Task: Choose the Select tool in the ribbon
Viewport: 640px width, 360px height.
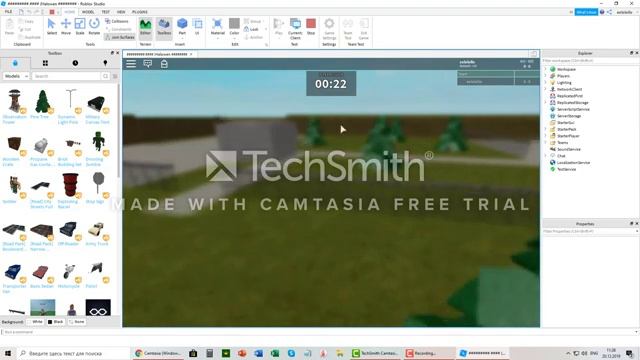Action: point(52,27)
